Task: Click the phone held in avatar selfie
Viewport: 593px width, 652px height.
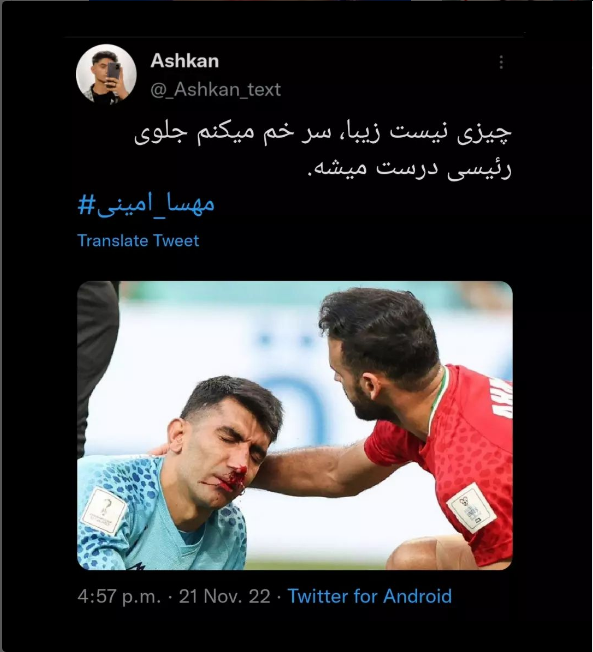Action: [x=114, y=71]
